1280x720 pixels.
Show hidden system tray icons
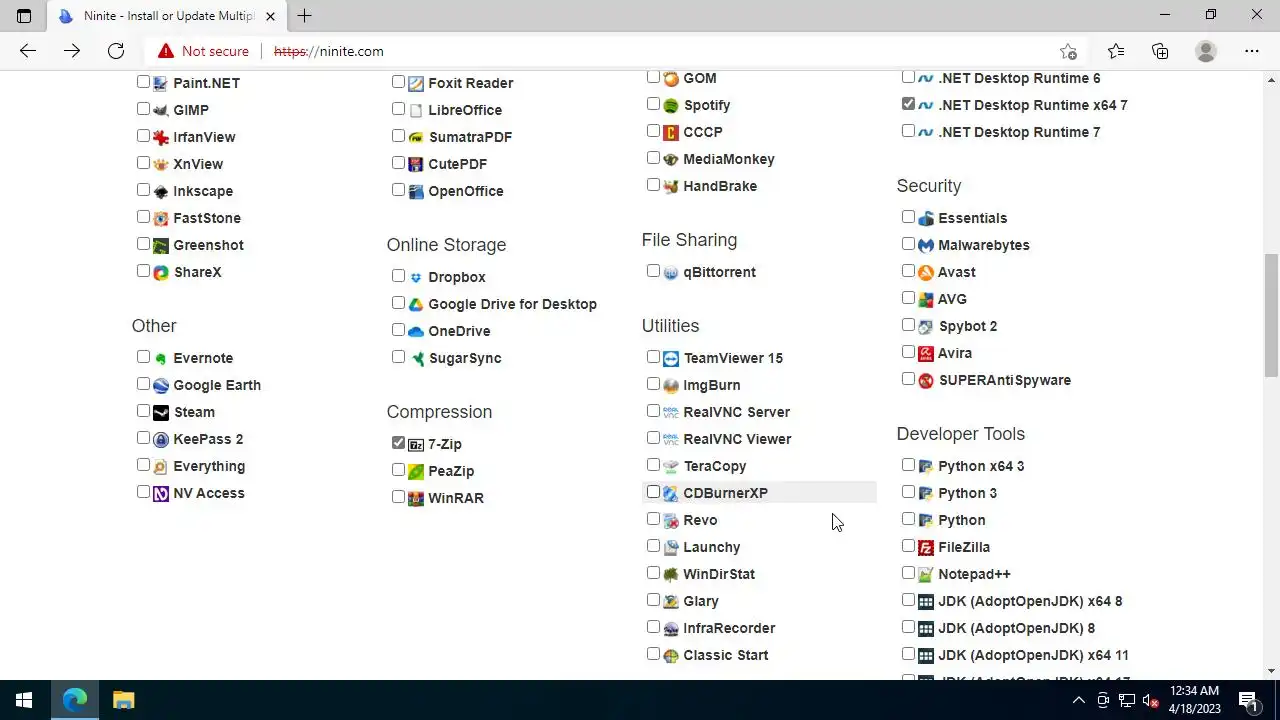[x=1079, y=700]
